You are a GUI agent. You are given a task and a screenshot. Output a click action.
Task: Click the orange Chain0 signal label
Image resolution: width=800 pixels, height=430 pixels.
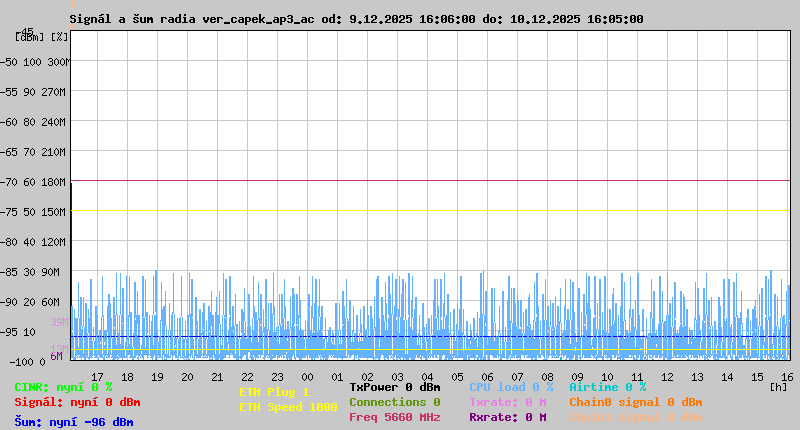click(635, 402)
